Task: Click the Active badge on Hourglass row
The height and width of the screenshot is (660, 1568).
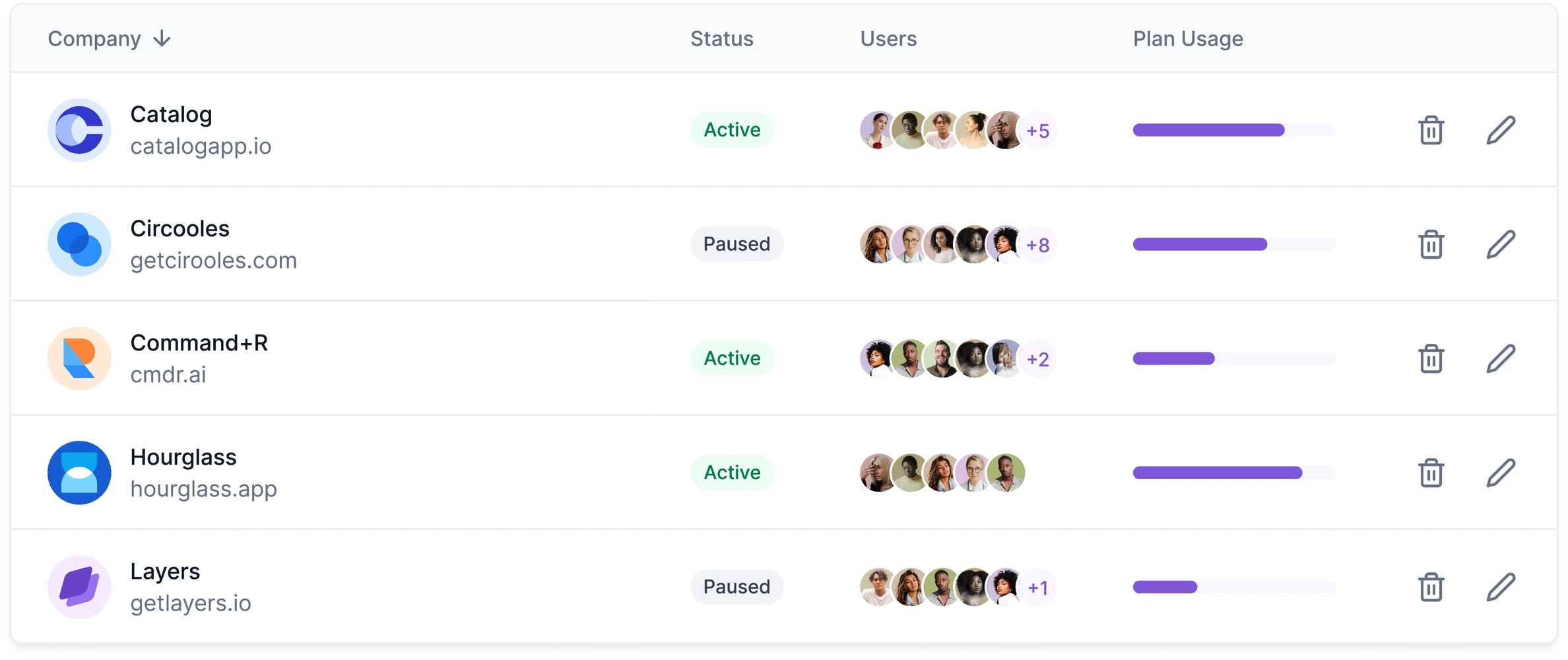Action: click(x=732, y=473)
